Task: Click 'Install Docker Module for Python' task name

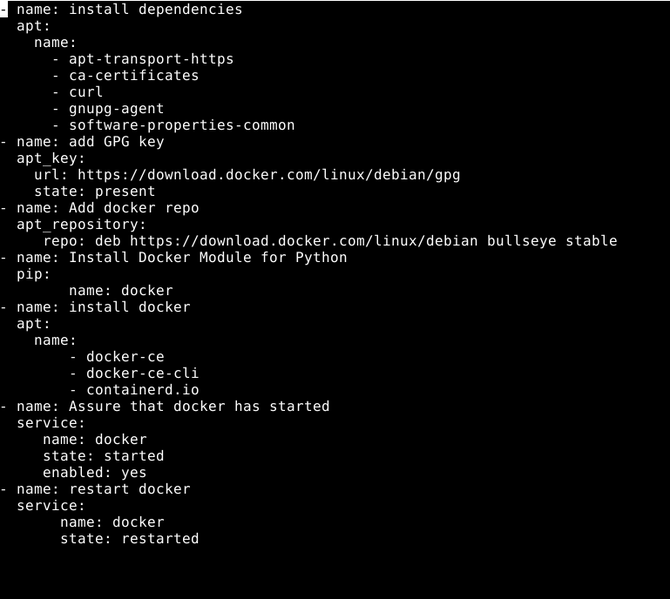Action: [208, 257]
